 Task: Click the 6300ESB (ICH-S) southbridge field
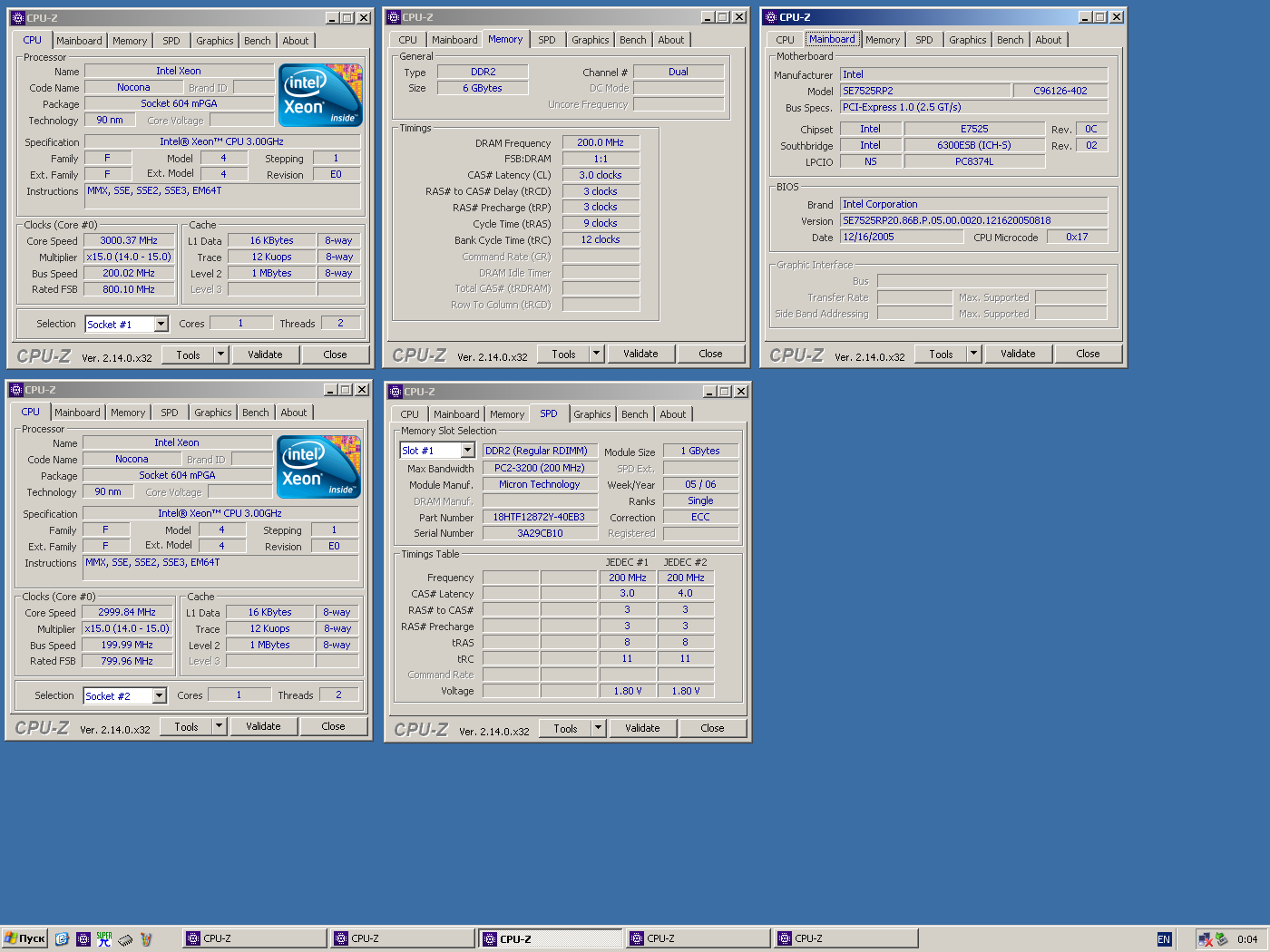[974, 145]
